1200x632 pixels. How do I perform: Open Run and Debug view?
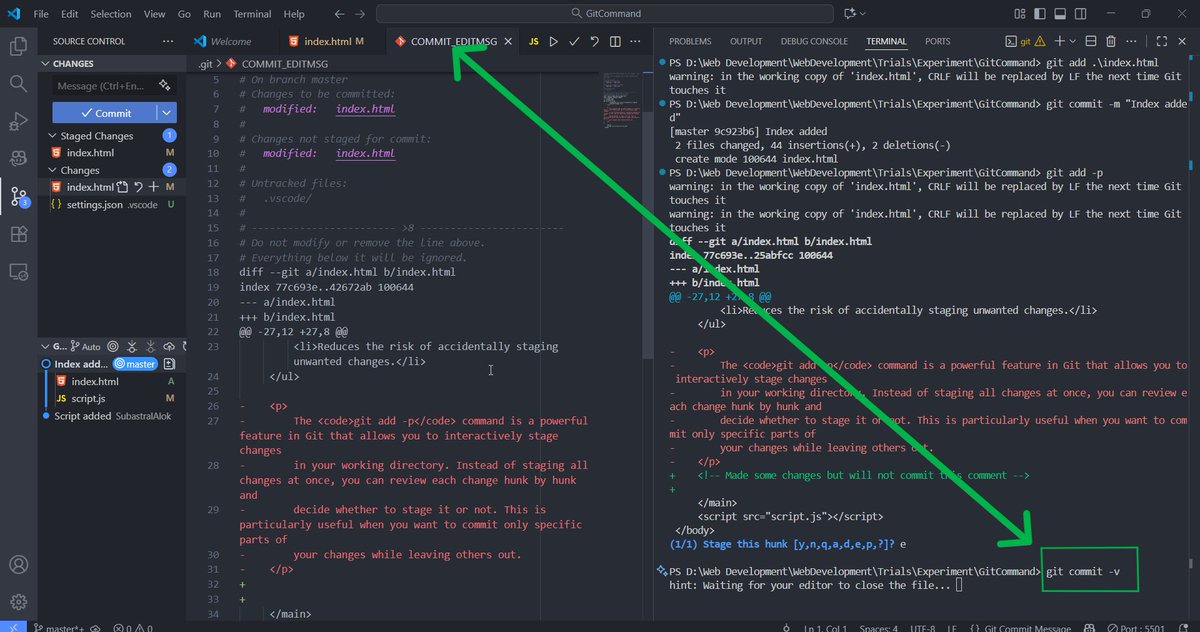click(17, 121)
